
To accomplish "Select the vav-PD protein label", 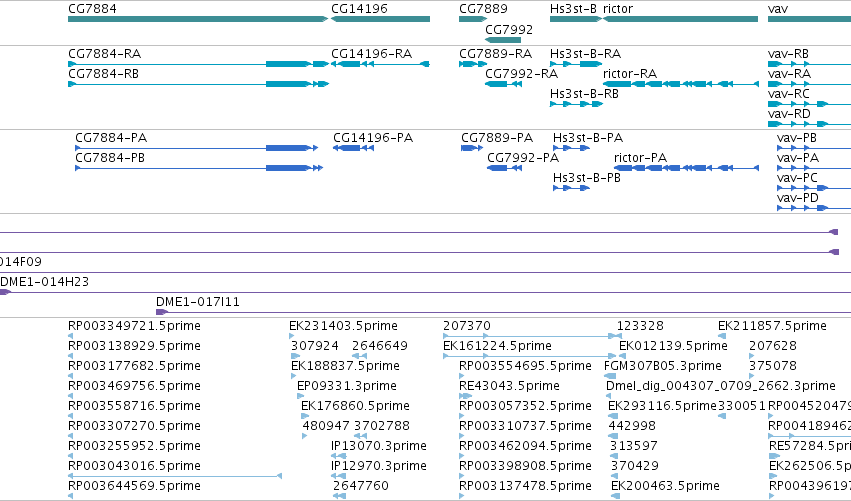I will [x=798, y=198].
